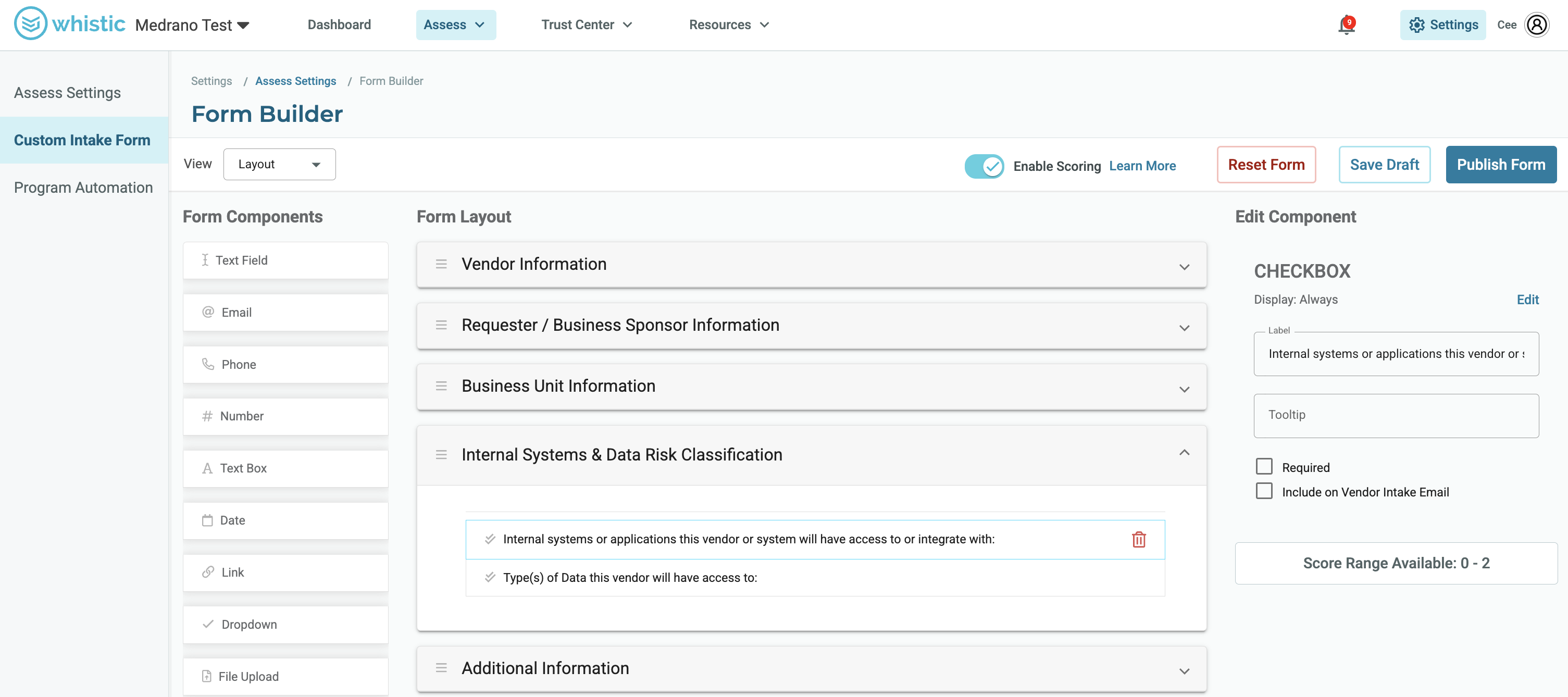Expand the Additional Information section
This screenshot has width=1568, height=697.
point(1184,671)
